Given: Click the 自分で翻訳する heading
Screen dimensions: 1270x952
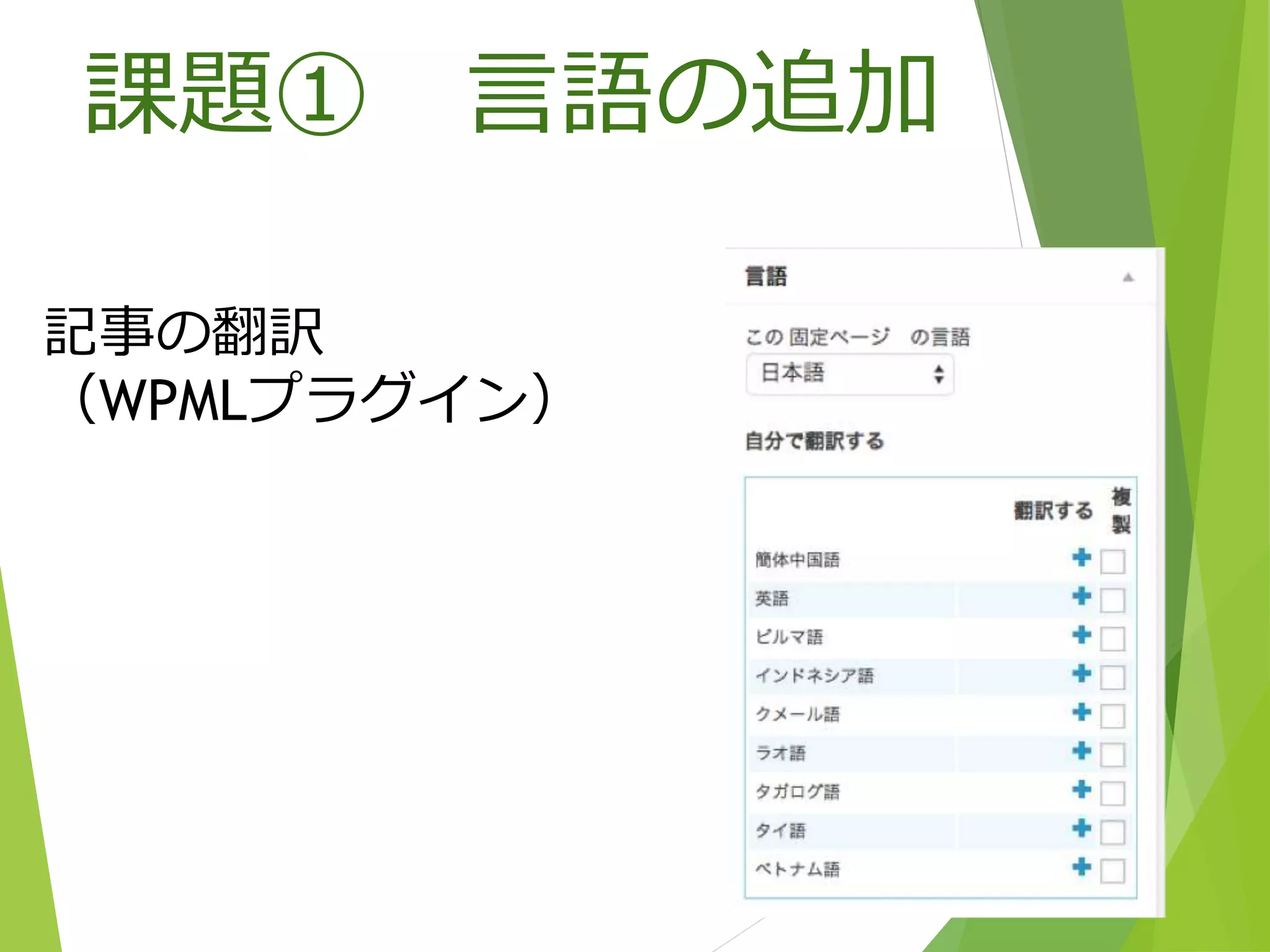Looking at the screenshot, I should click(x=814, y=441).
